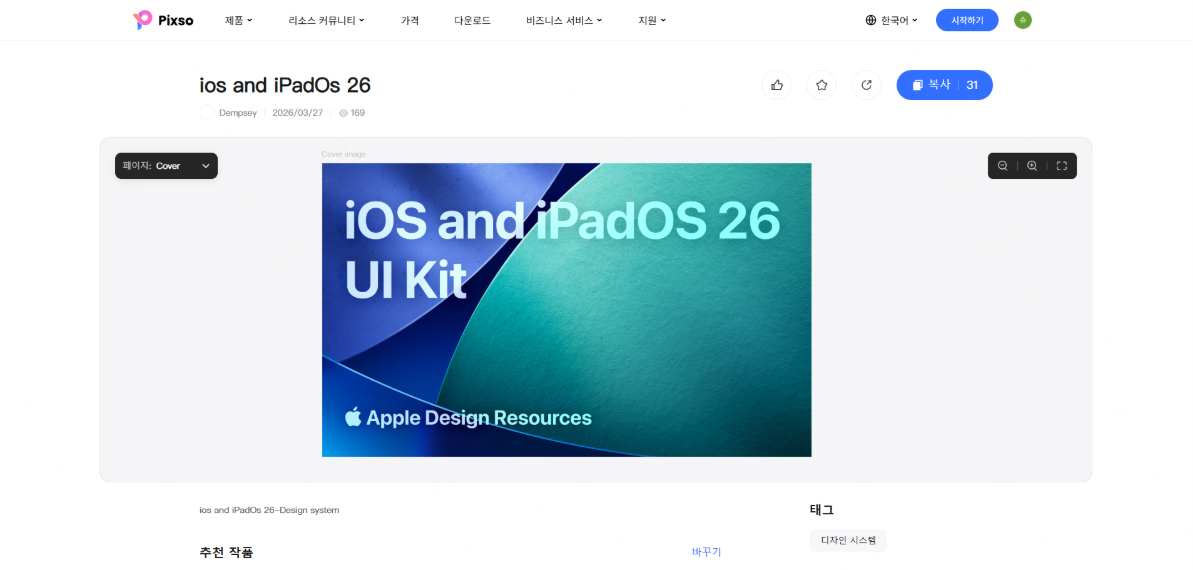This screenshot has width=1193, height=570.
Task: Go to 가격 pricing page
Action: (x=410, y=21)
